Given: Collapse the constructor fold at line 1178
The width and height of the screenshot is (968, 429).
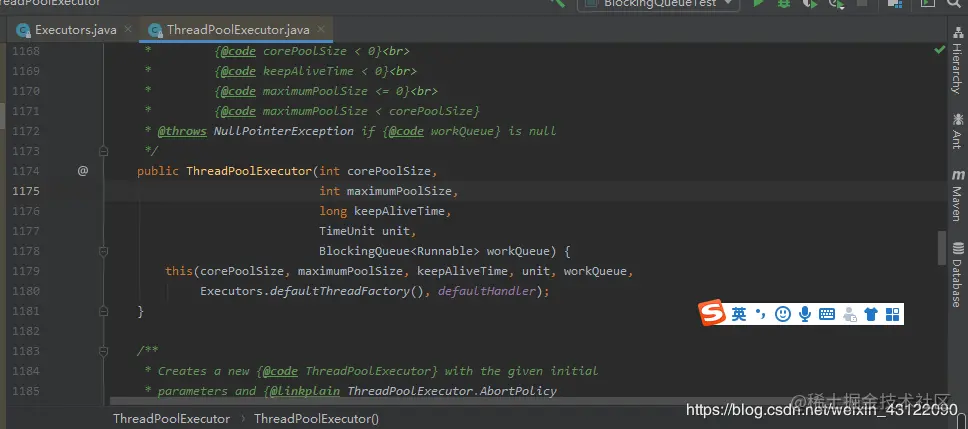Looking at the screenshot, I should click(103, 251).
